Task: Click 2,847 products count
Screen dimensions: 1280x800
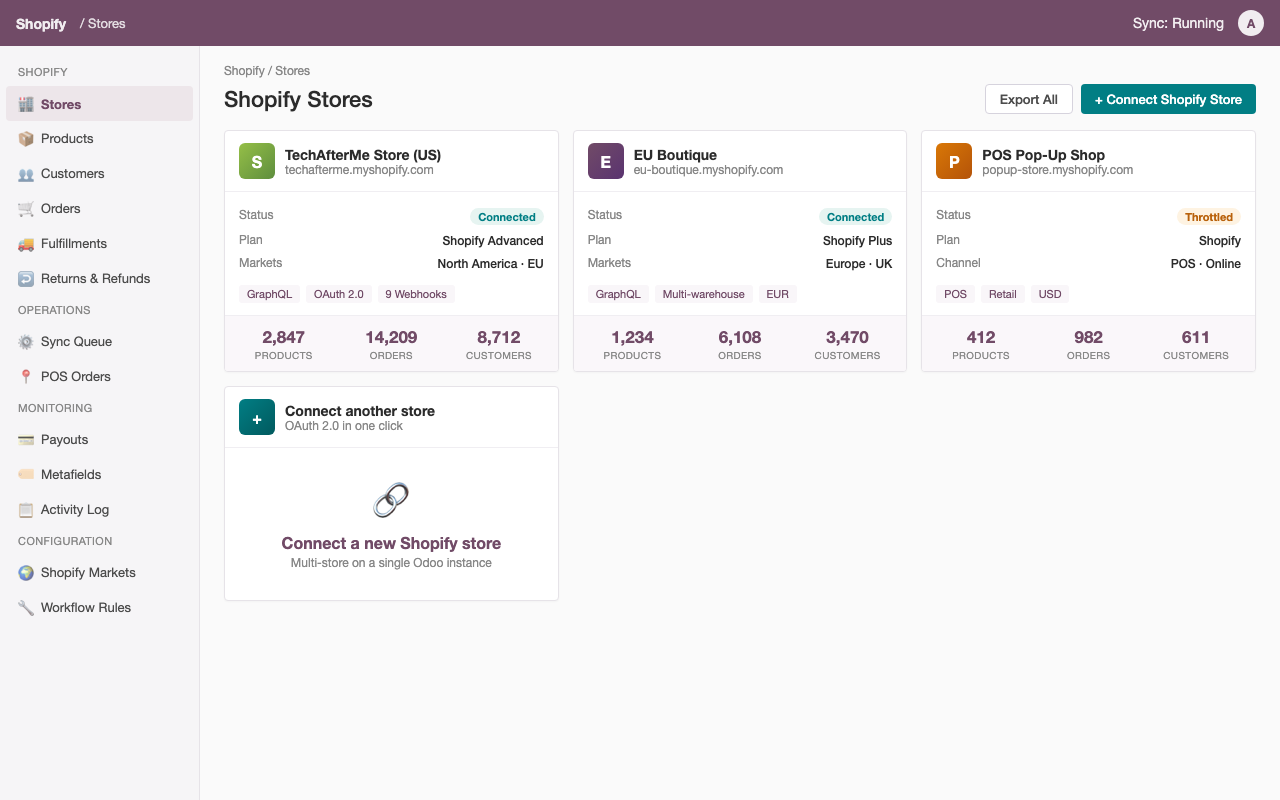Action: pyautogui.click(x=284, y=337)
